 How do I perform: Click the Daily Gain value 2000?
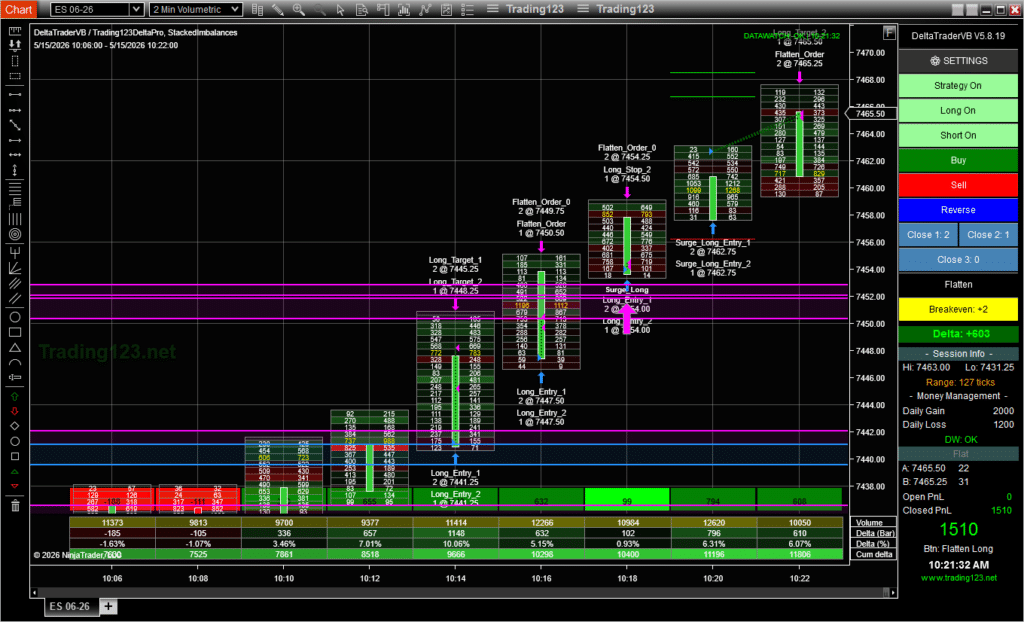pyautogui.click(x=1003, y=411)
